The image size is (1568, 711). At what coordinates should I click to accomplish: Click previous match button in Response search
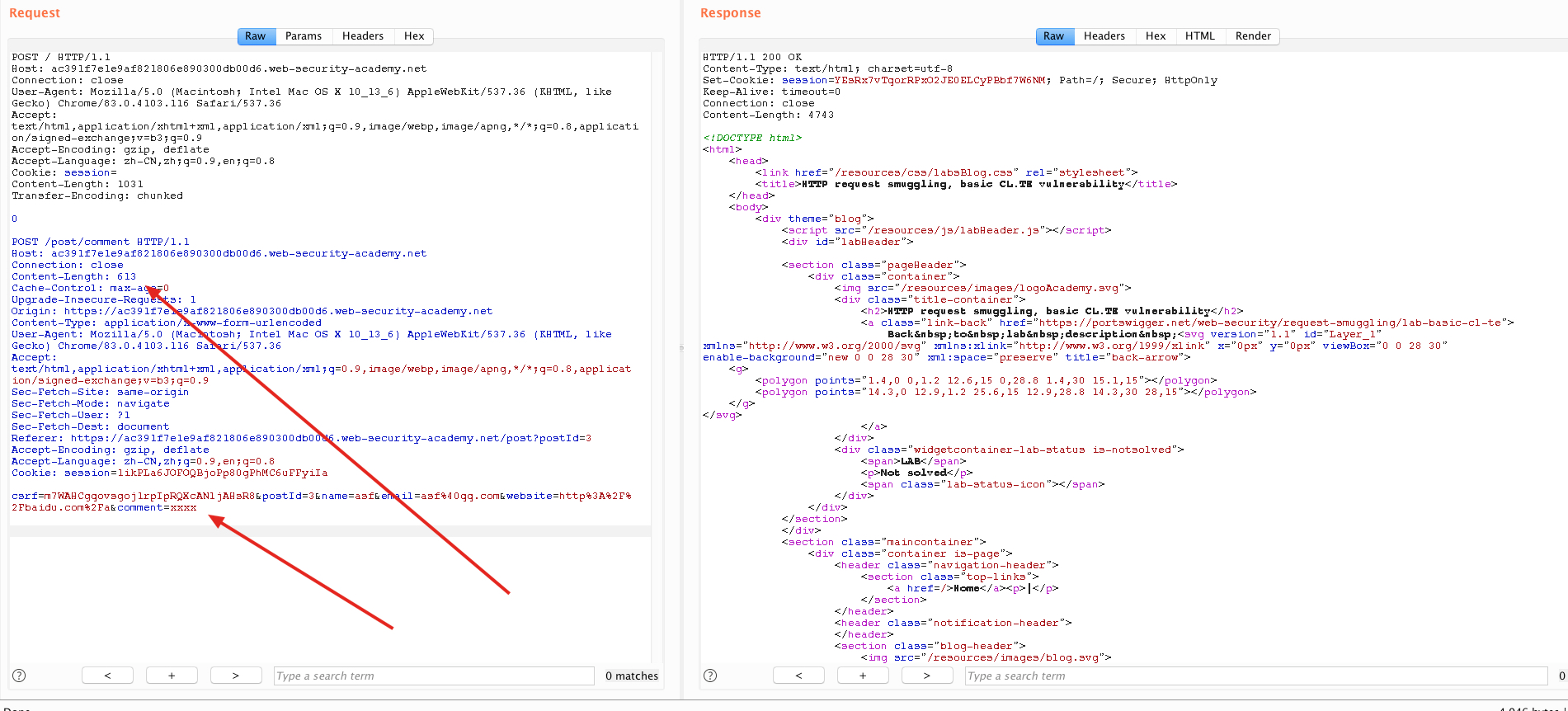798,676
